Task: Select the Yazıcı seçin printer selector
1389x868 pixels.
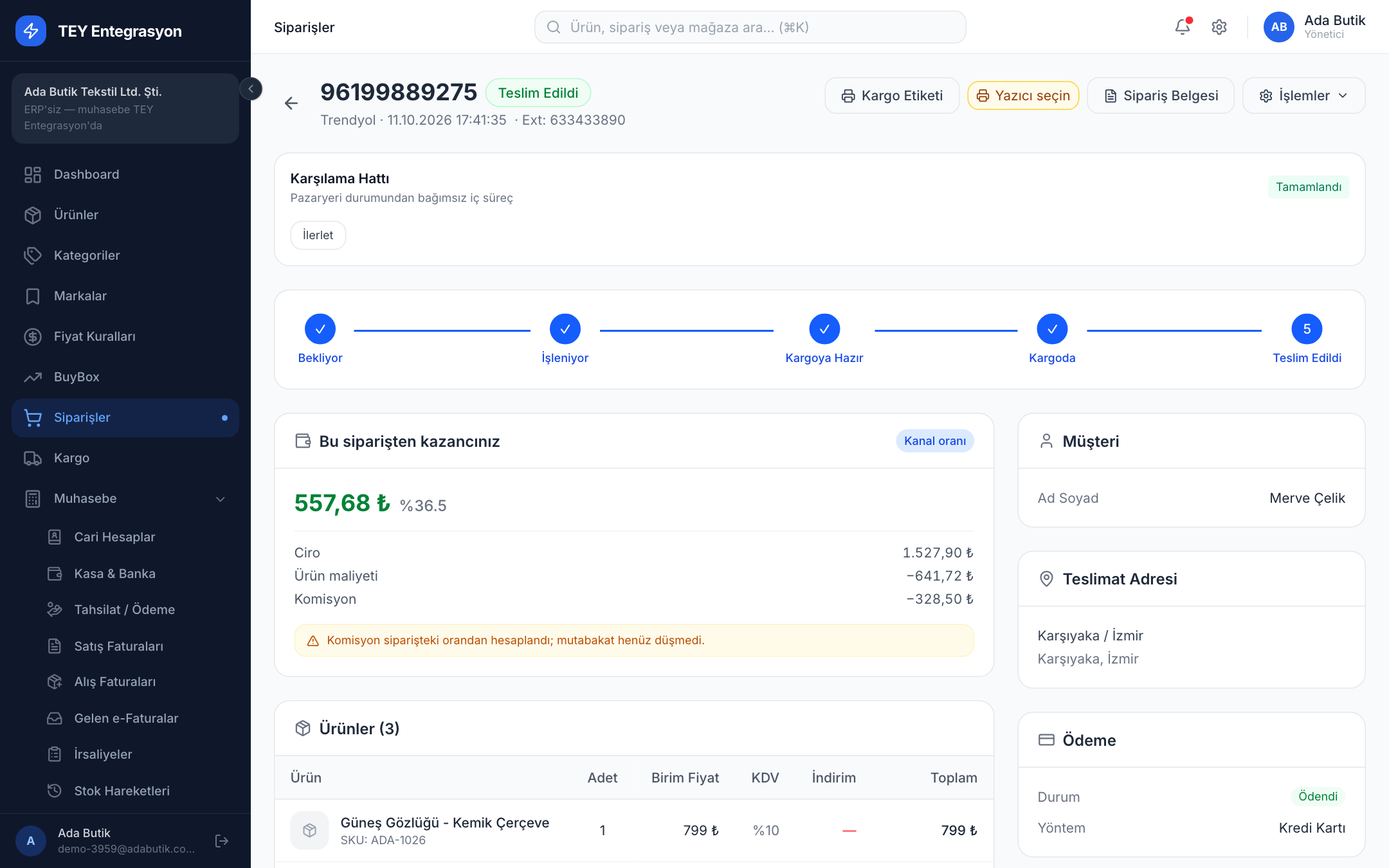Action: coord(1023,96)
